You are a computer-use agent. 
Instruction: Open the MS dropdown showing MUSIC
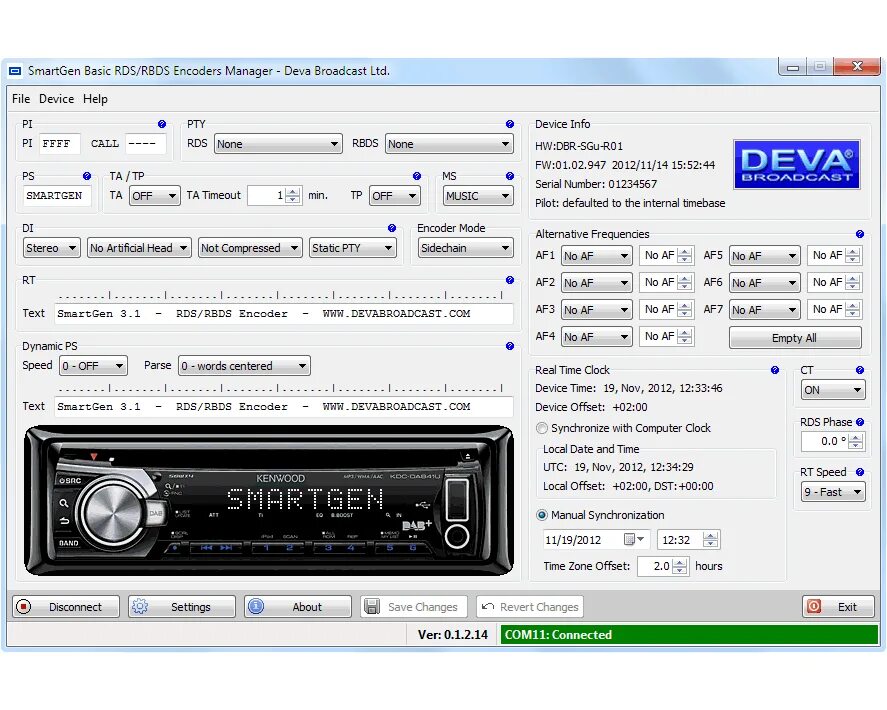tap(478, 196)
